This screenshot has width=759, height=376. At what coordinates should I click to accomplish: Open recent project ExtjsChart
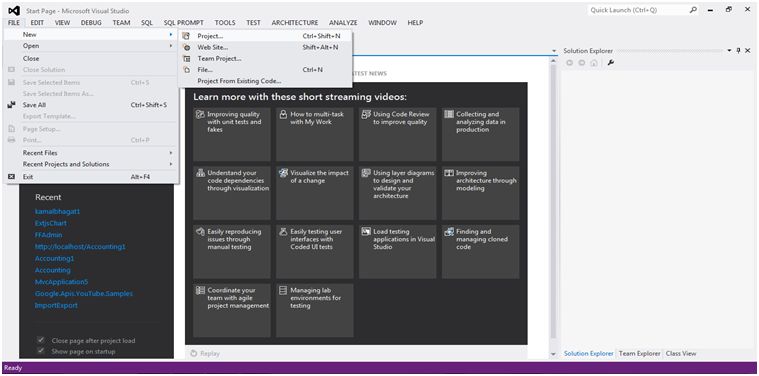point(51,224)
